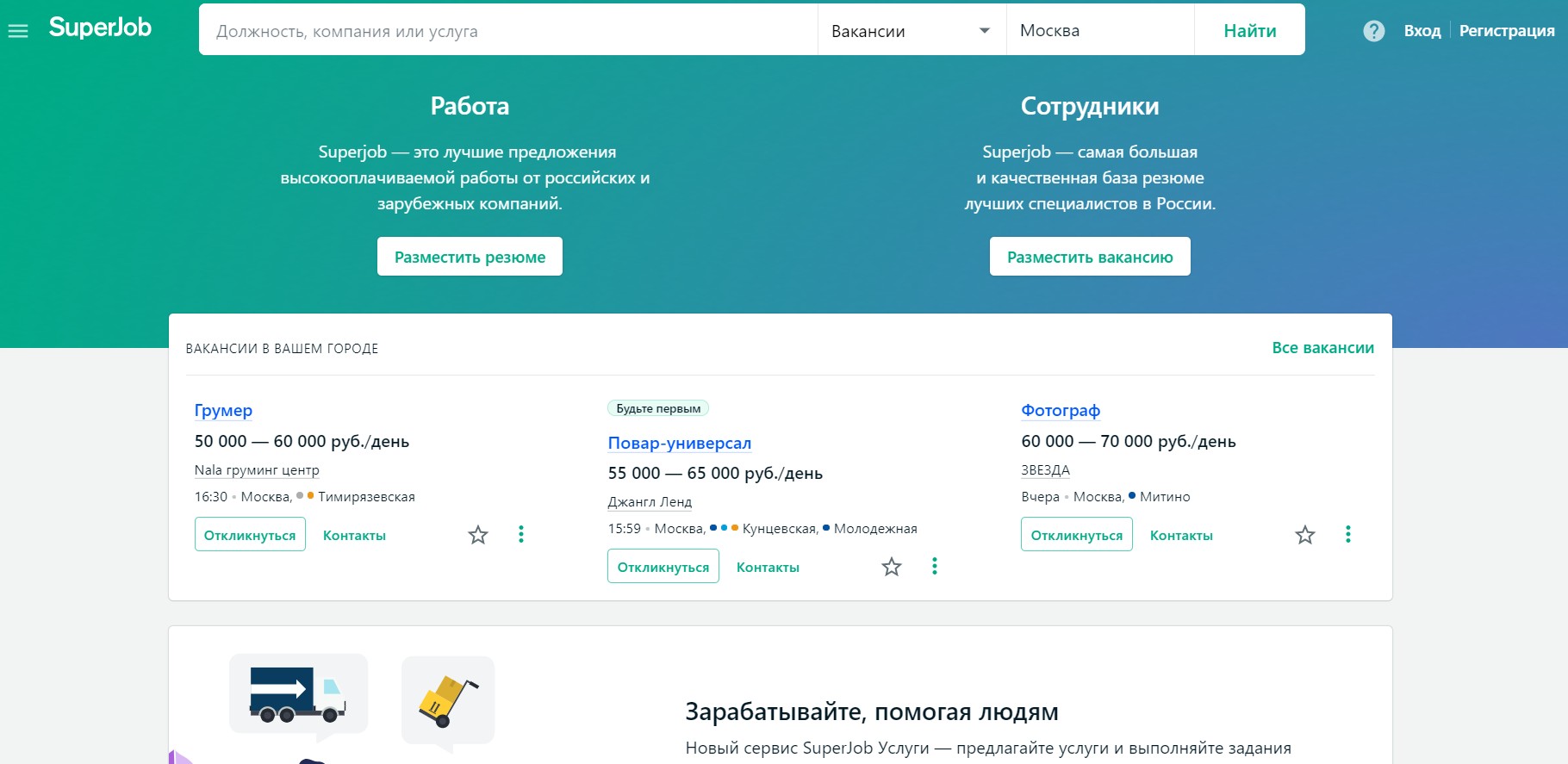
Task: Open the Регистрация link
Action: click(1507, 31)
